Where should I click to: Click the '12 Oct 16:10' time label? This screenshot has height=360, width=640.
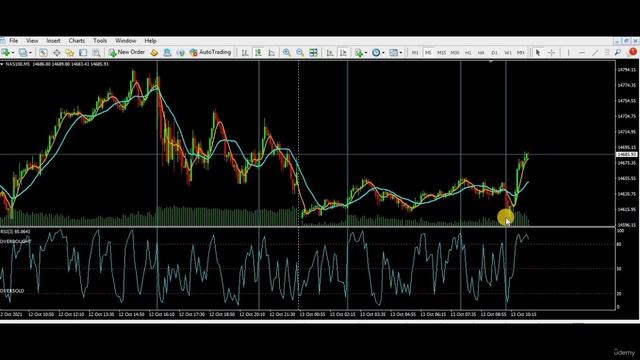[162, 315]
